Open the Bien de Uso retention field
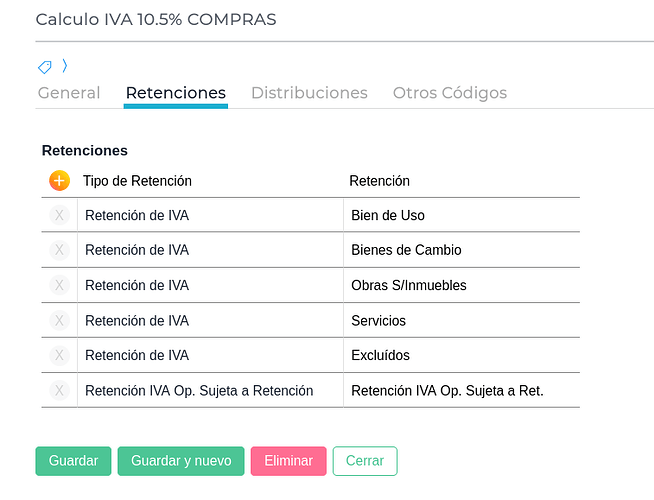This screenshot has width=654, height=500. click(x=461, y=215)
